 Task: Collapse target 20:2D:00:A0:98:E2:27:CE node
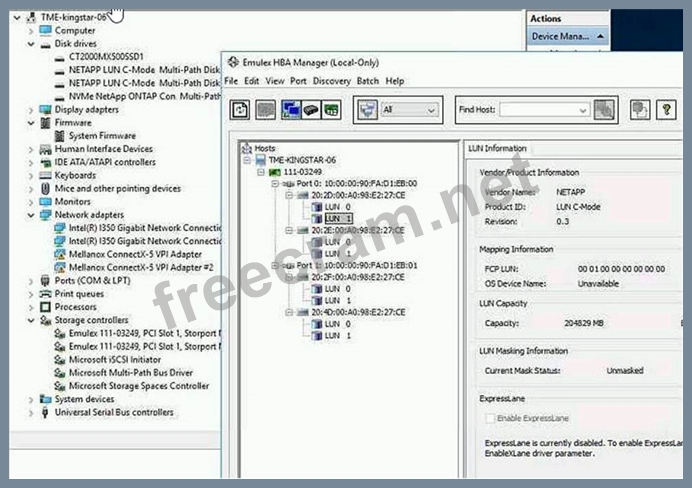point(289,195)
